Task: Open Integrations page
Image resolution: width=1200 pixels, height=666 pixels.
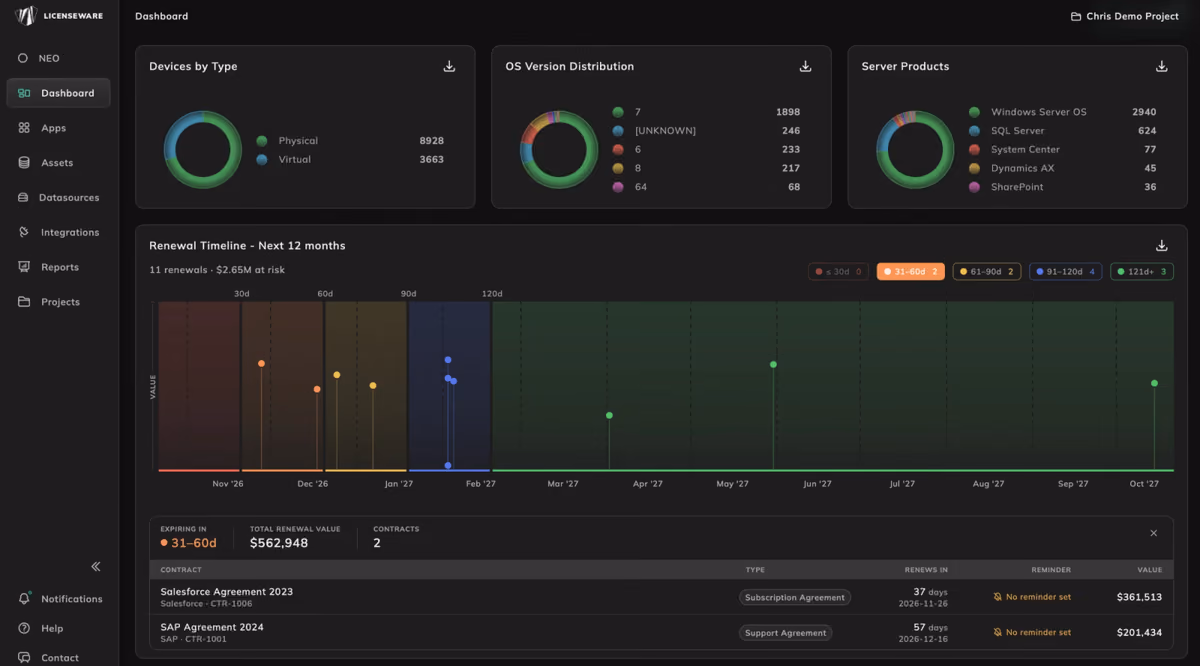Action: tap(58, 232)
